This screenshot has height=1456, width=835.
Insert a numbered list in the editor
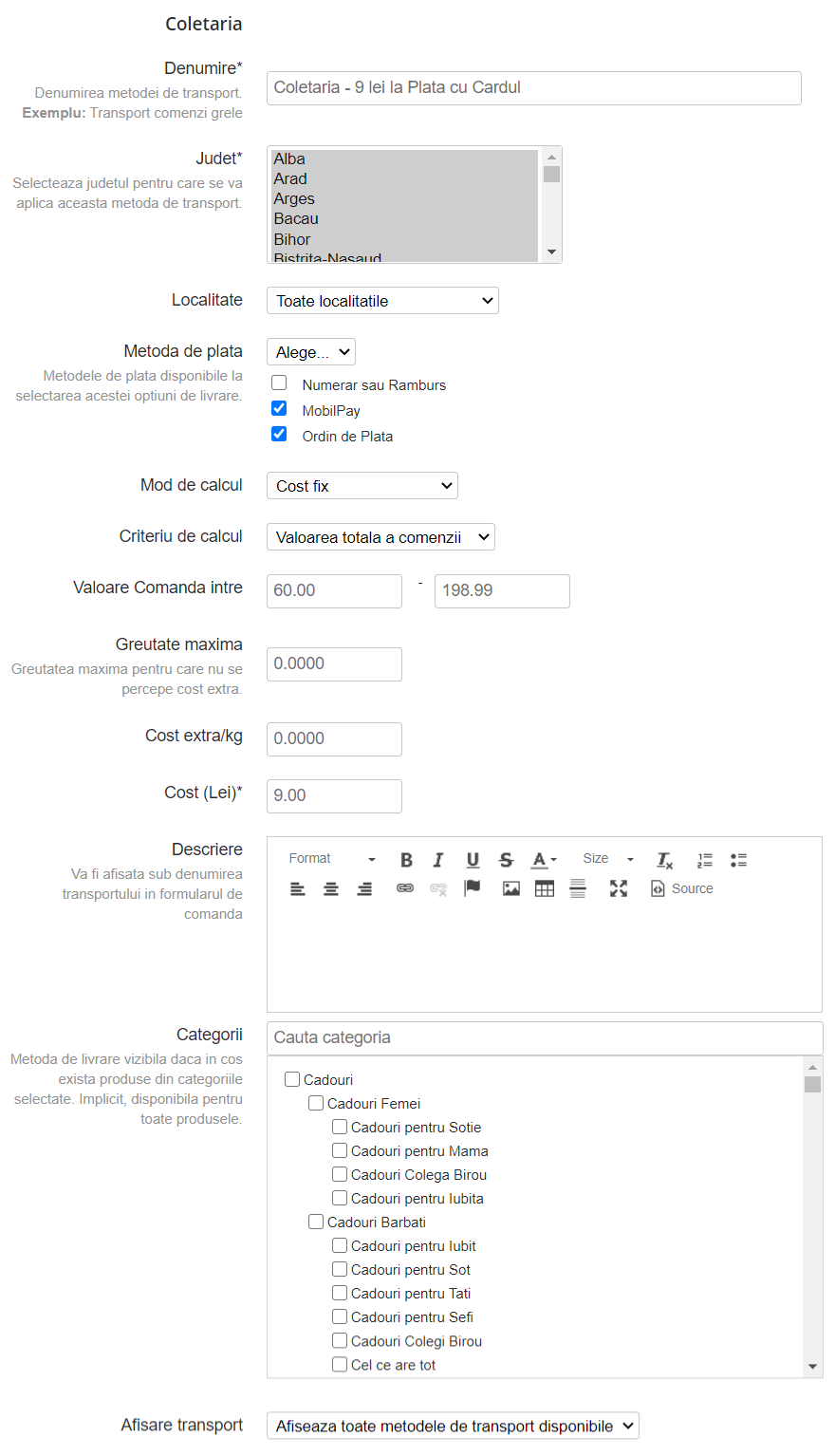705,860
